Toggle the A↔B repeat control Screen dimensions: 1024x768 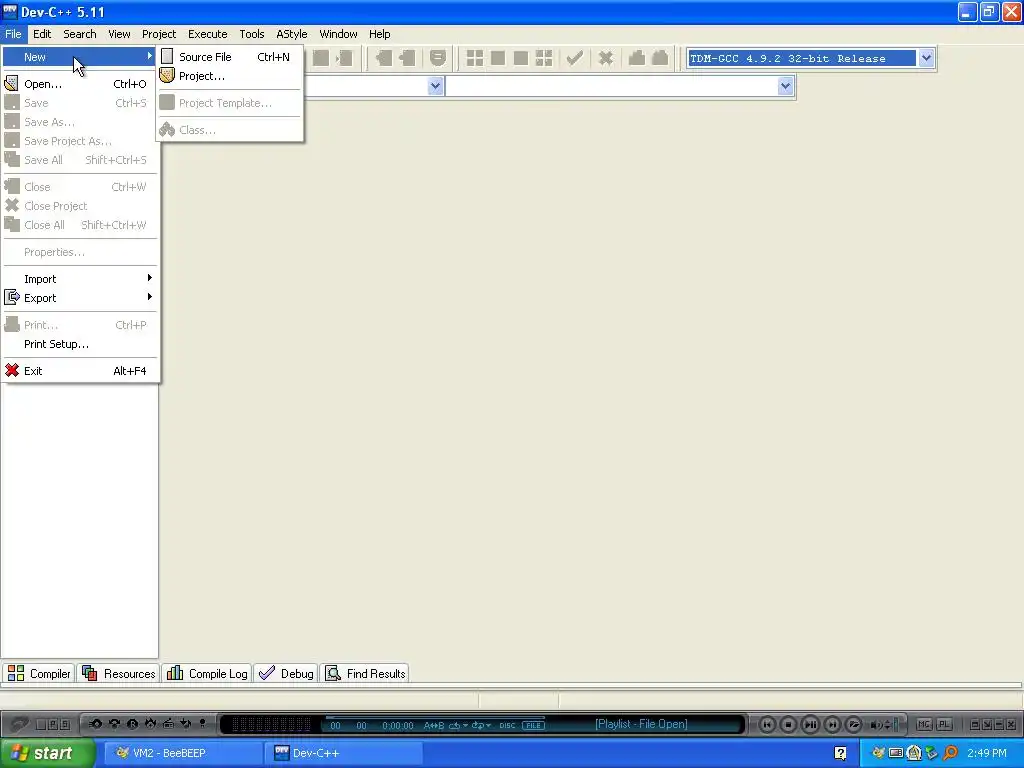pos(434,726)
